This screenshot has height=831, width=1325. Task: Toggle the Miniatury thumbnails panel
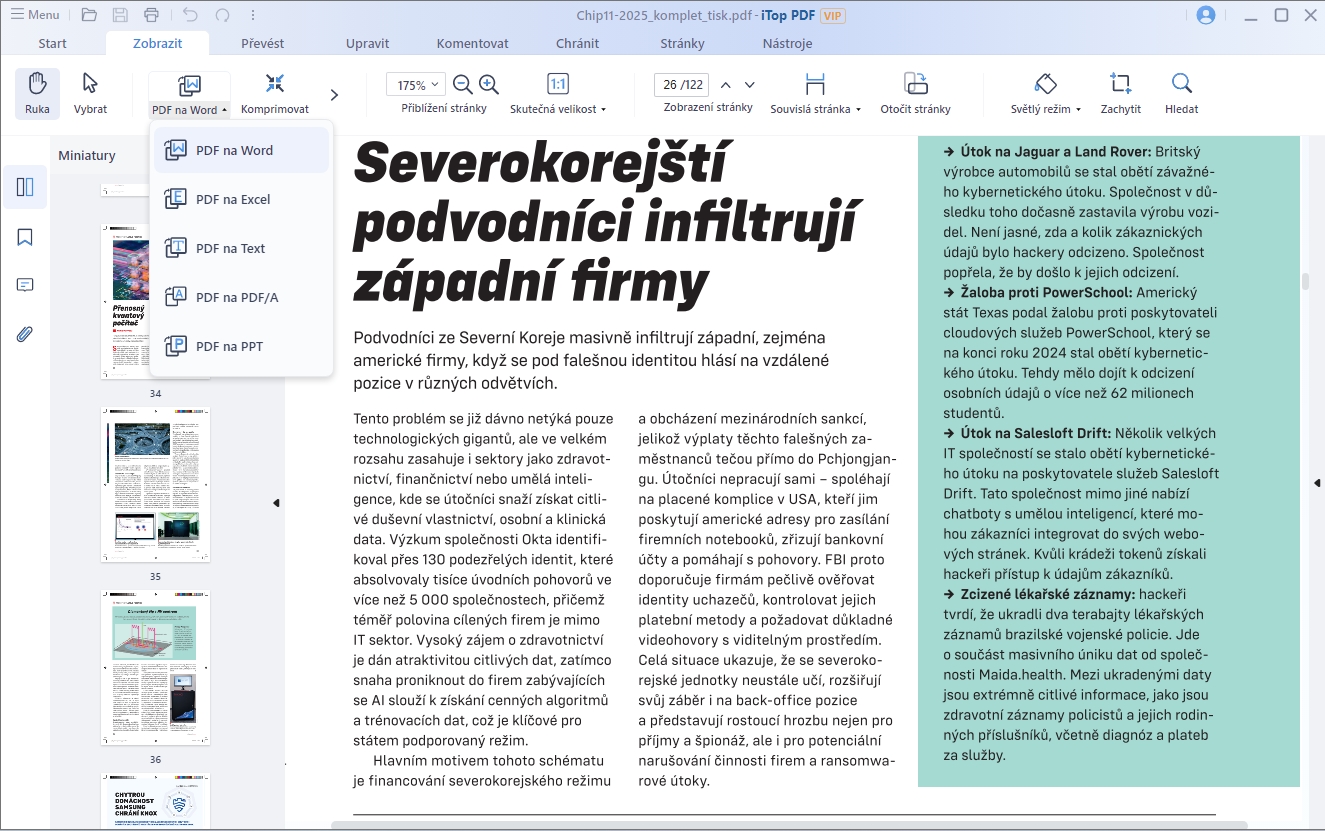click(25, 187)
